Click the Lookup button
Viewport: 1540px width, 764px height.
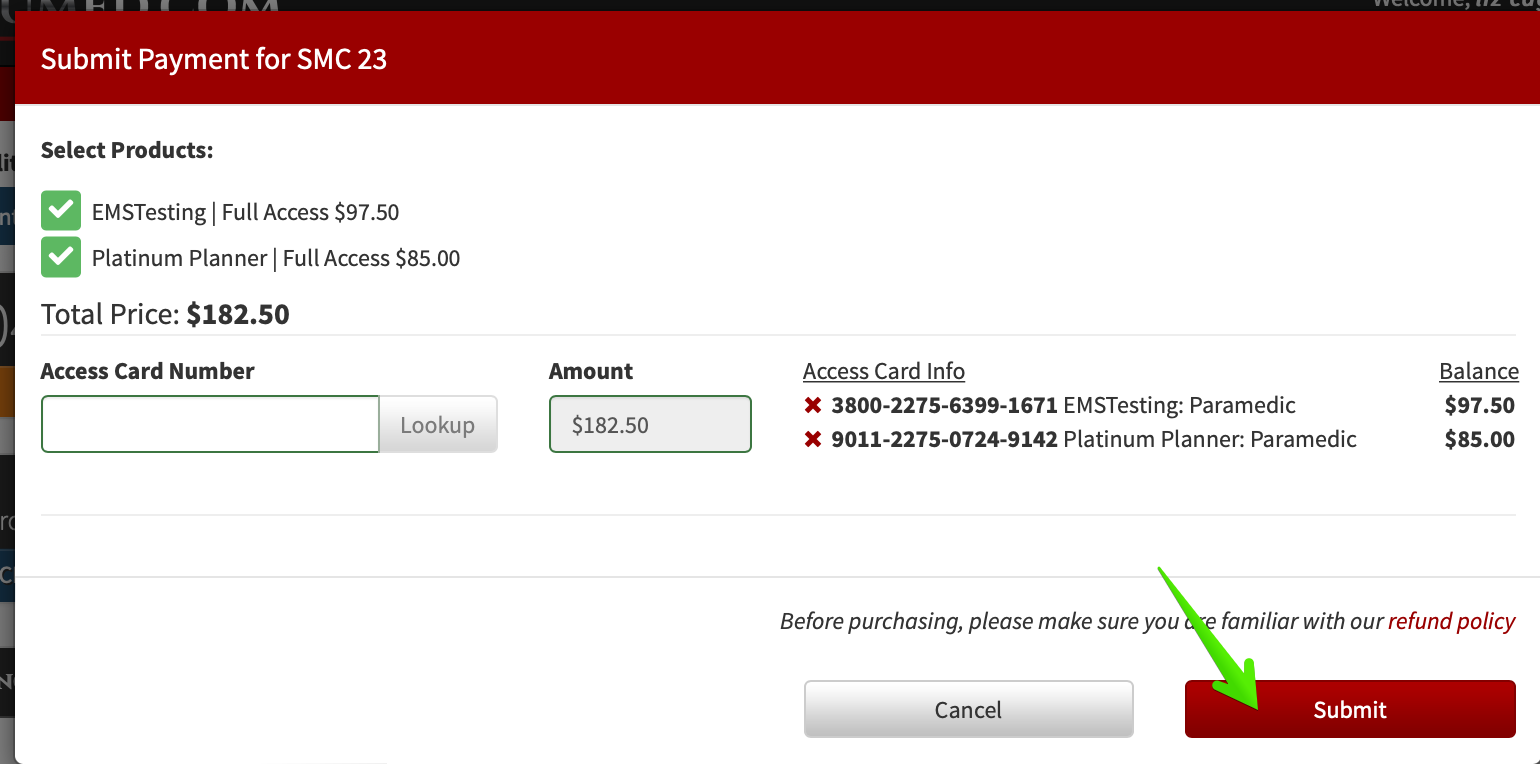click(438, 424)
